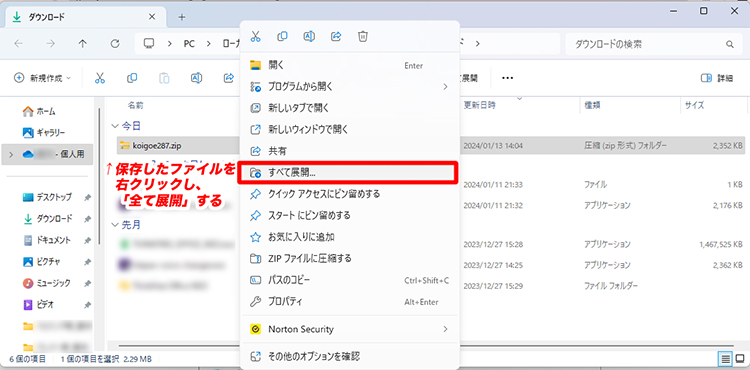This screenshot has height=370, width=750.
Task: Select すべて展開... menu entry
Action: click(349, 173)
